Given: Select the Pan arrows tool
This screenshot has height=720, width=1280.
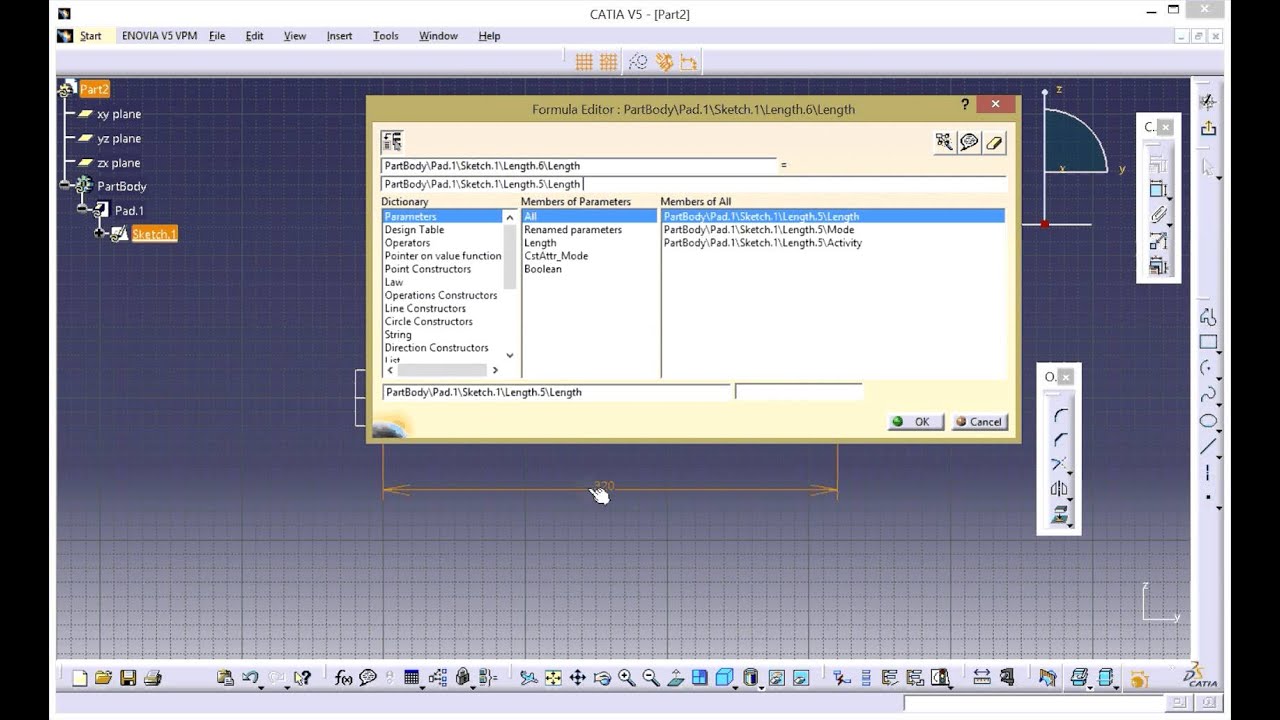Looking at the screenshot, I should pyautogui.click(x=578, y=678).
